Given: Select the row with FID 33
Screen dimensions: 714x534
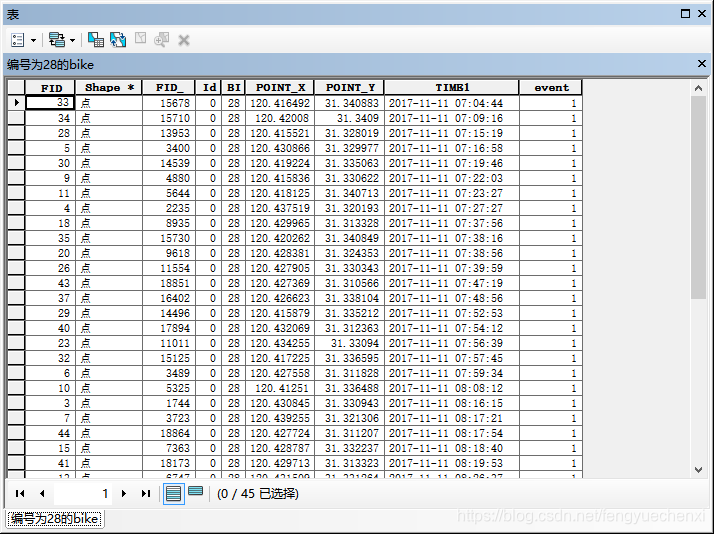Looking at the screenshot, I should click(x=16, y=103).
